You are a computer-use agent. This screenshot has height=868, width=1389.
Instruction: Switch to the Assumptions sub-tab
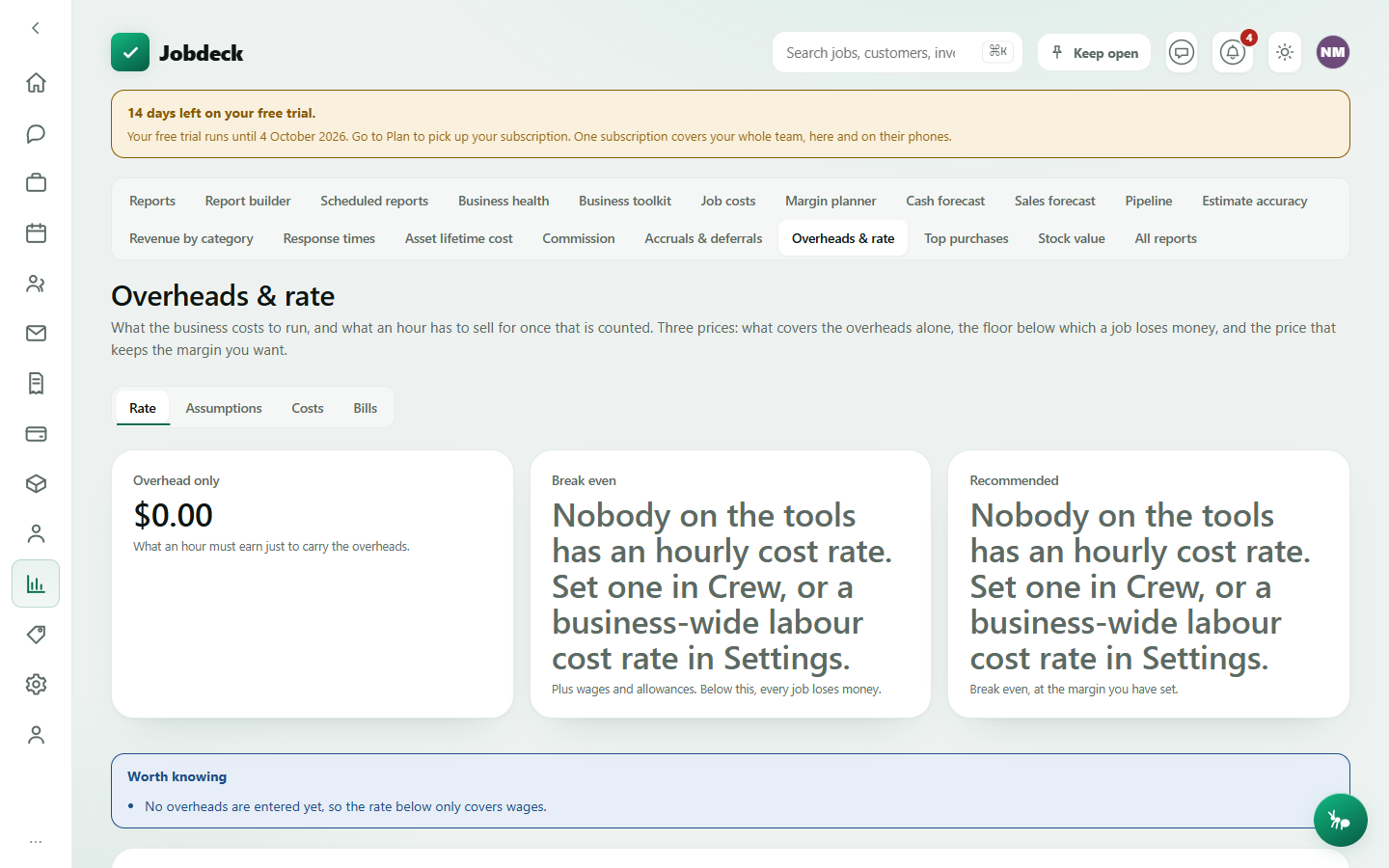point(224,408)
